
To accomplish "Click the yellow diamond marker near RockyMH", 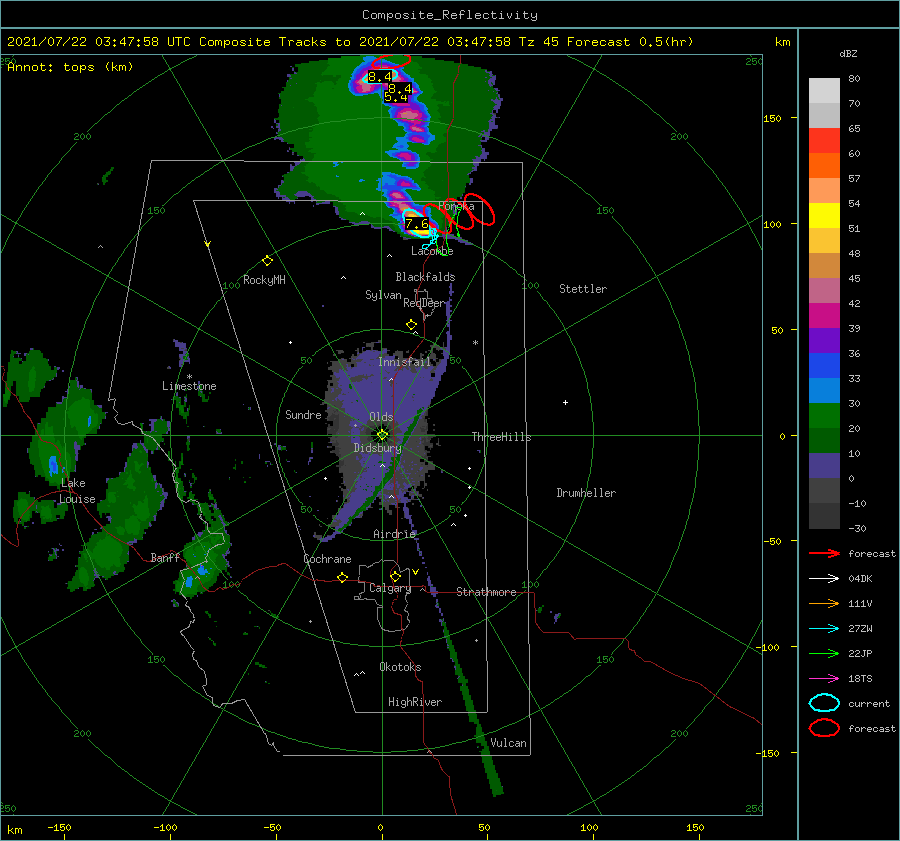I will [x=267, y=261].
